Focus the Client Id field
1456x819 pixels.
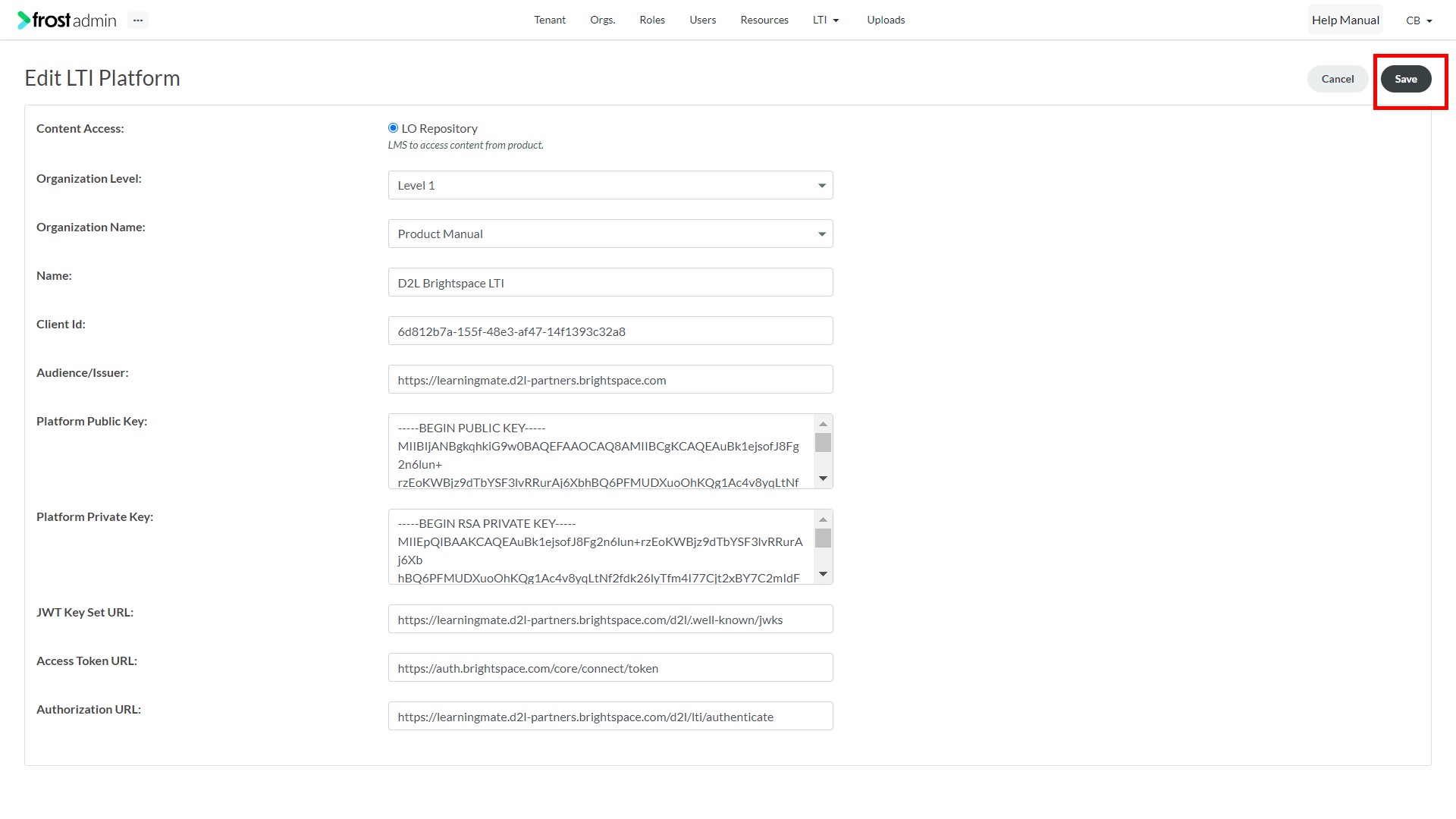tap(610, 331)
